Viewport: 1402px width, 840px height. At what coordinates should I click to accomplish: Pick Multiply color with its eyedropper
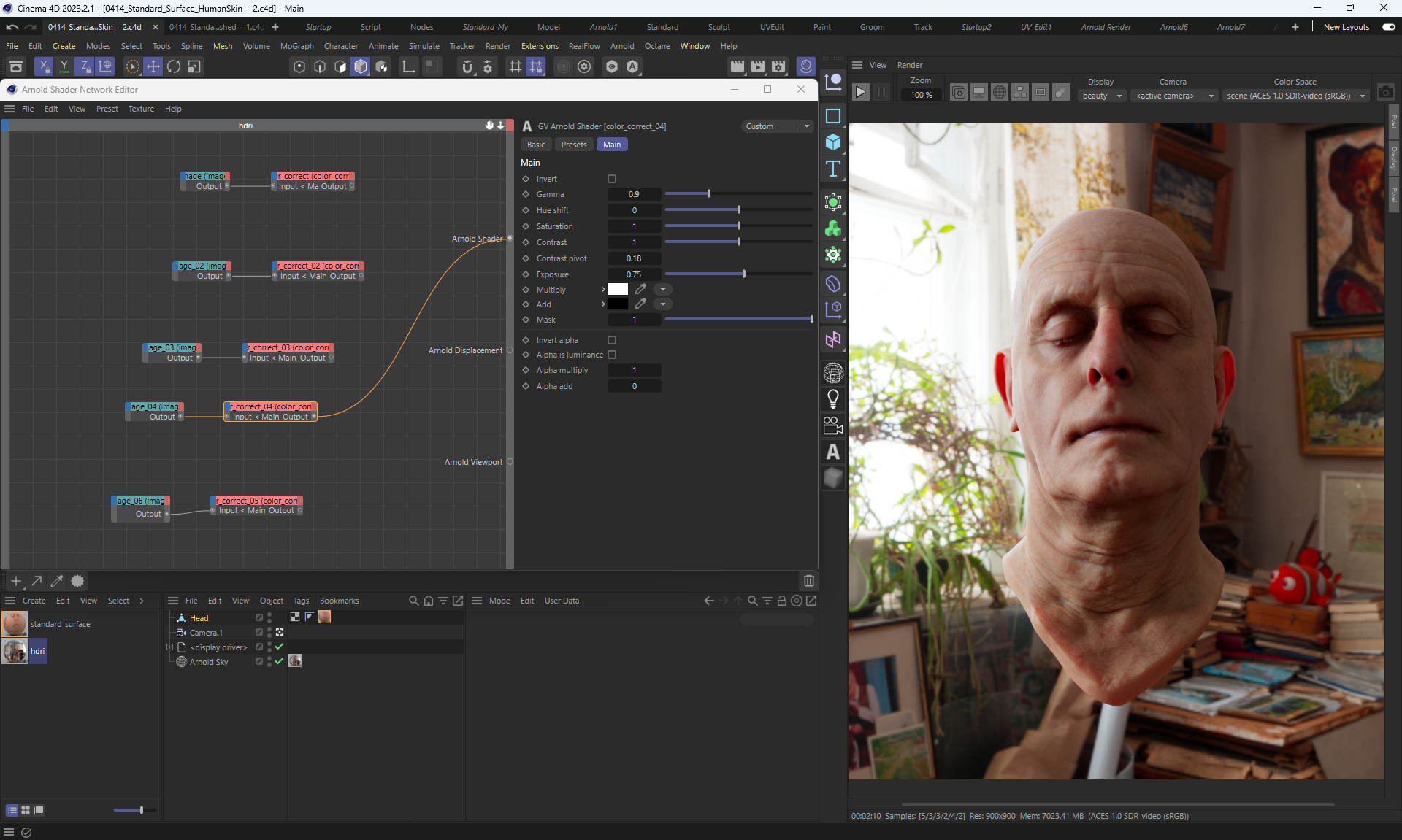point(640,290)
